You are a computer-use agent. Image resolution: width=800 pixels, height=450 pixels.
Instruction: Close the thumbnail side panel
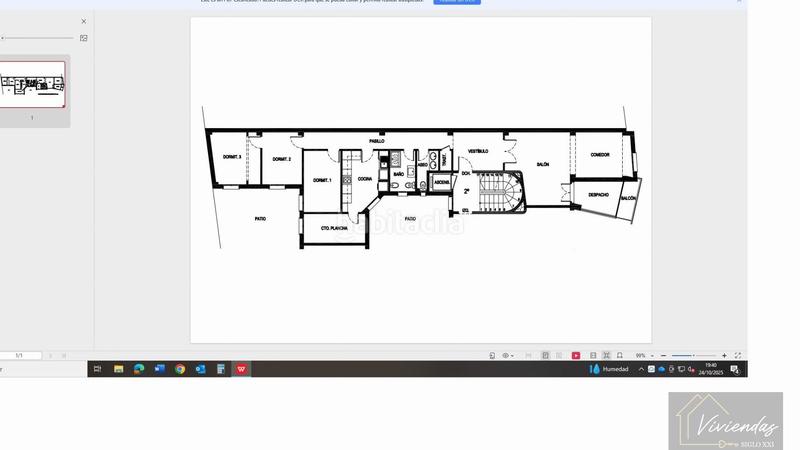(x=84, y=21)
